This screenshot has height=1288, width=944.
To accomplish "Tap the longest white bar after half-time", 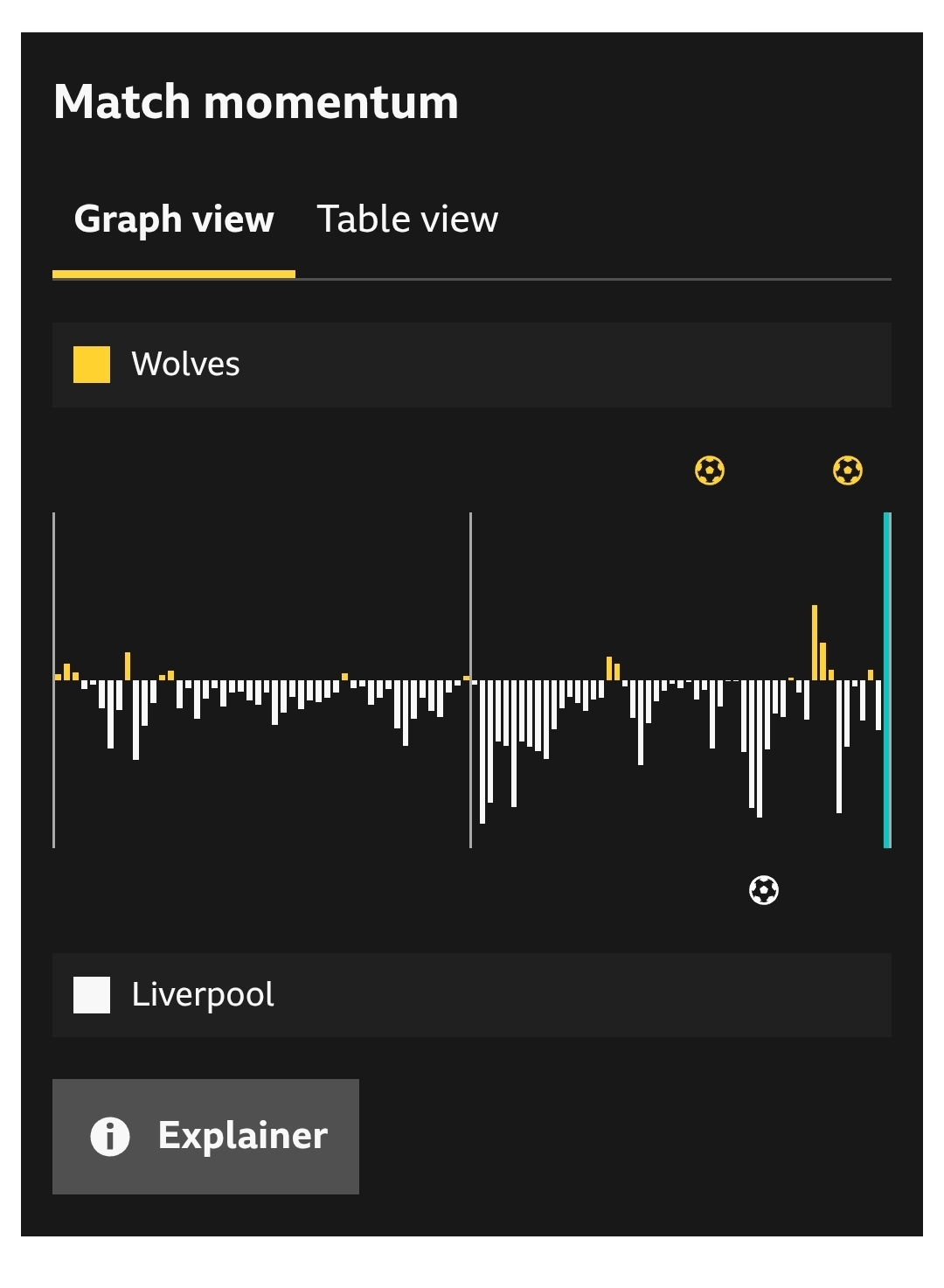I will click(x=482, y=752).
